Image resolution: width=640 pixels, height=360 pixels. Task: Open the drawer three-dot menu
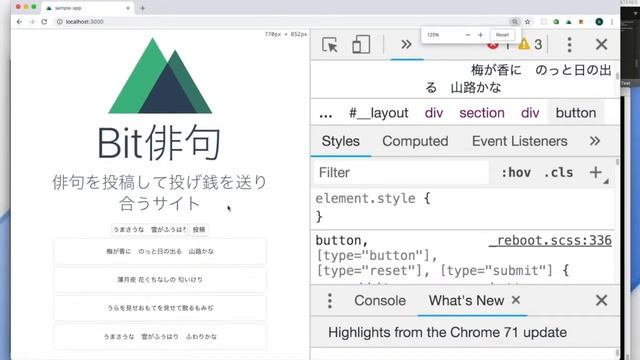330,301
